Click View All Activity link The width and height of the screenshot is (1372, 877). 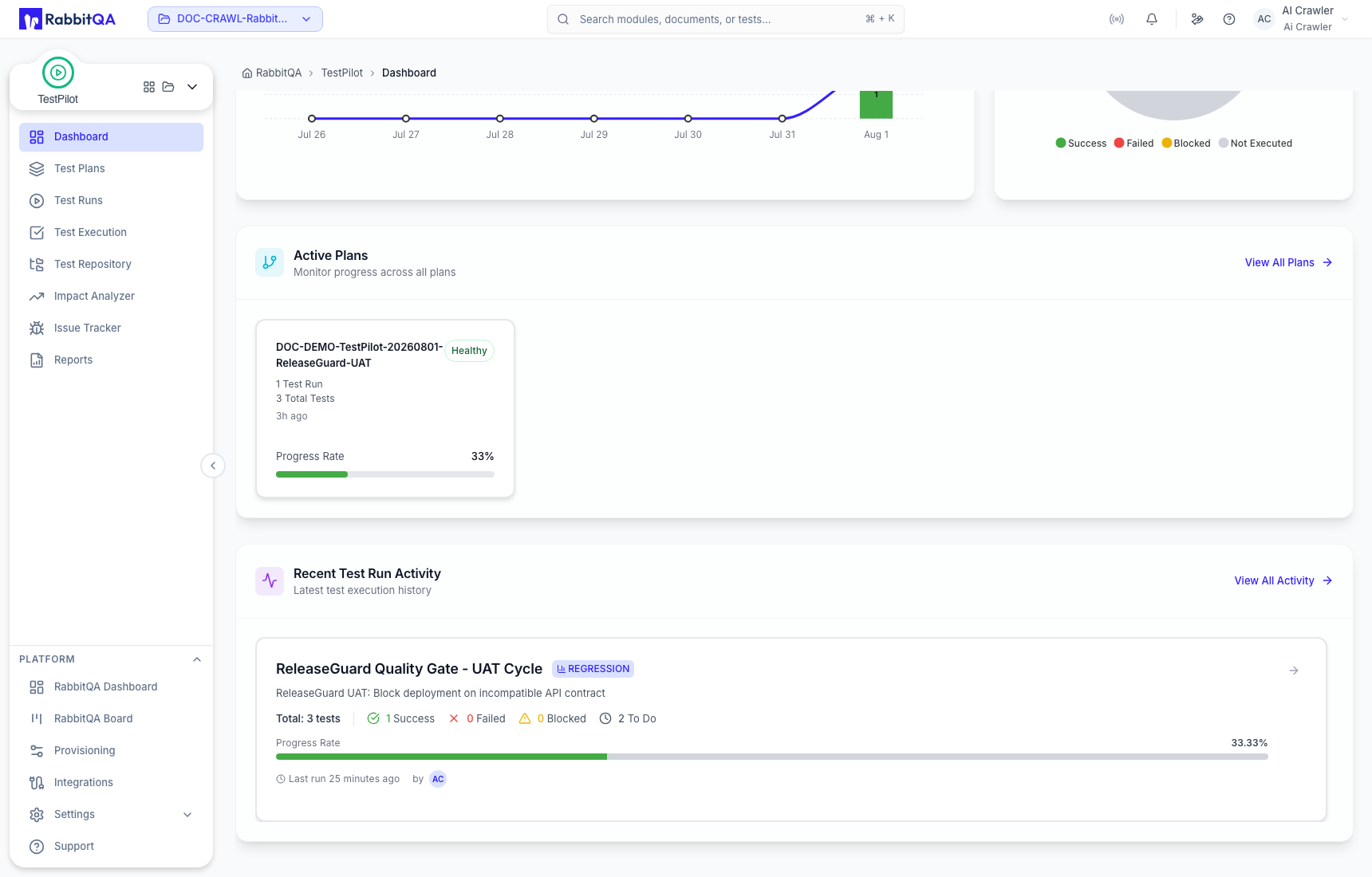[x=1283, y=580]
